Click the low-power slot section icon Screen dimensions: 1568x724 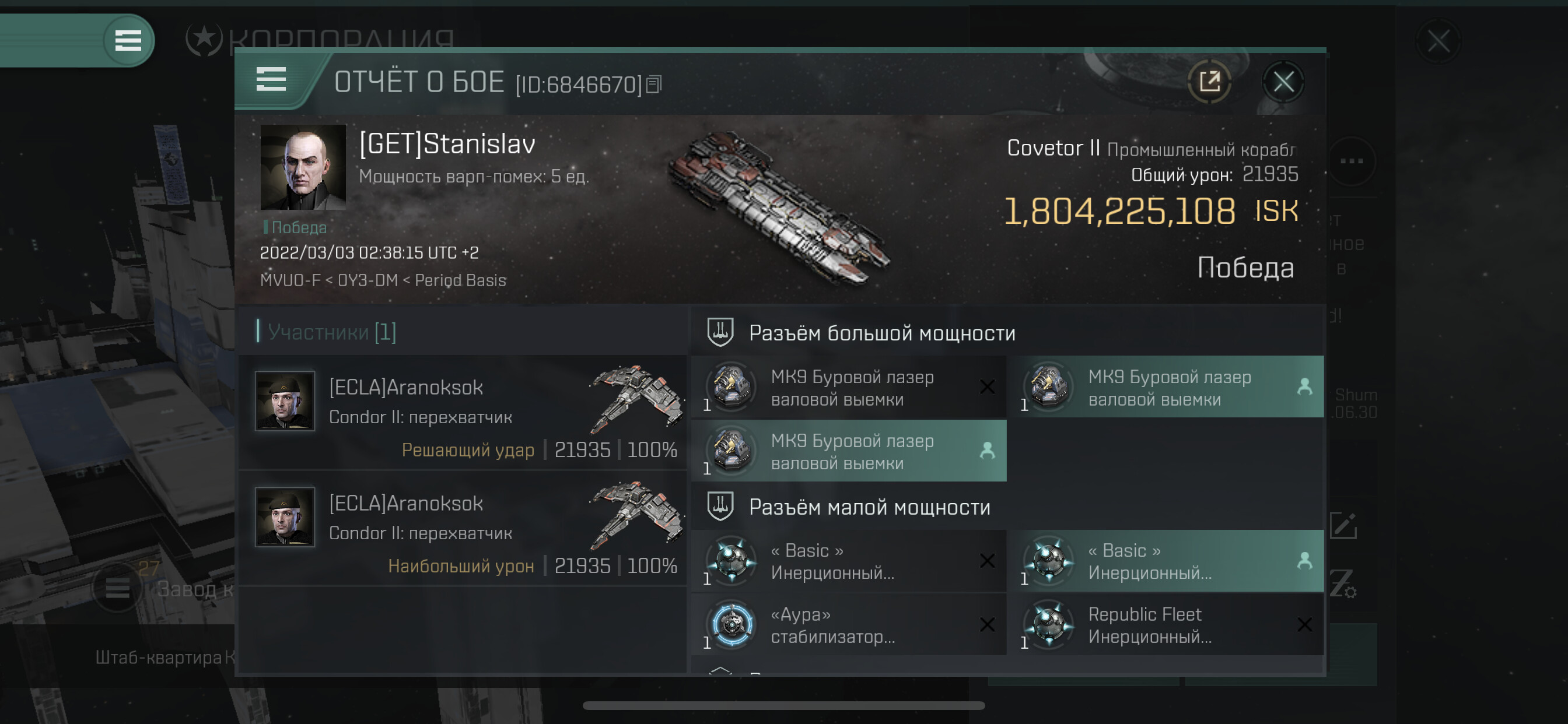coord(720,506)
